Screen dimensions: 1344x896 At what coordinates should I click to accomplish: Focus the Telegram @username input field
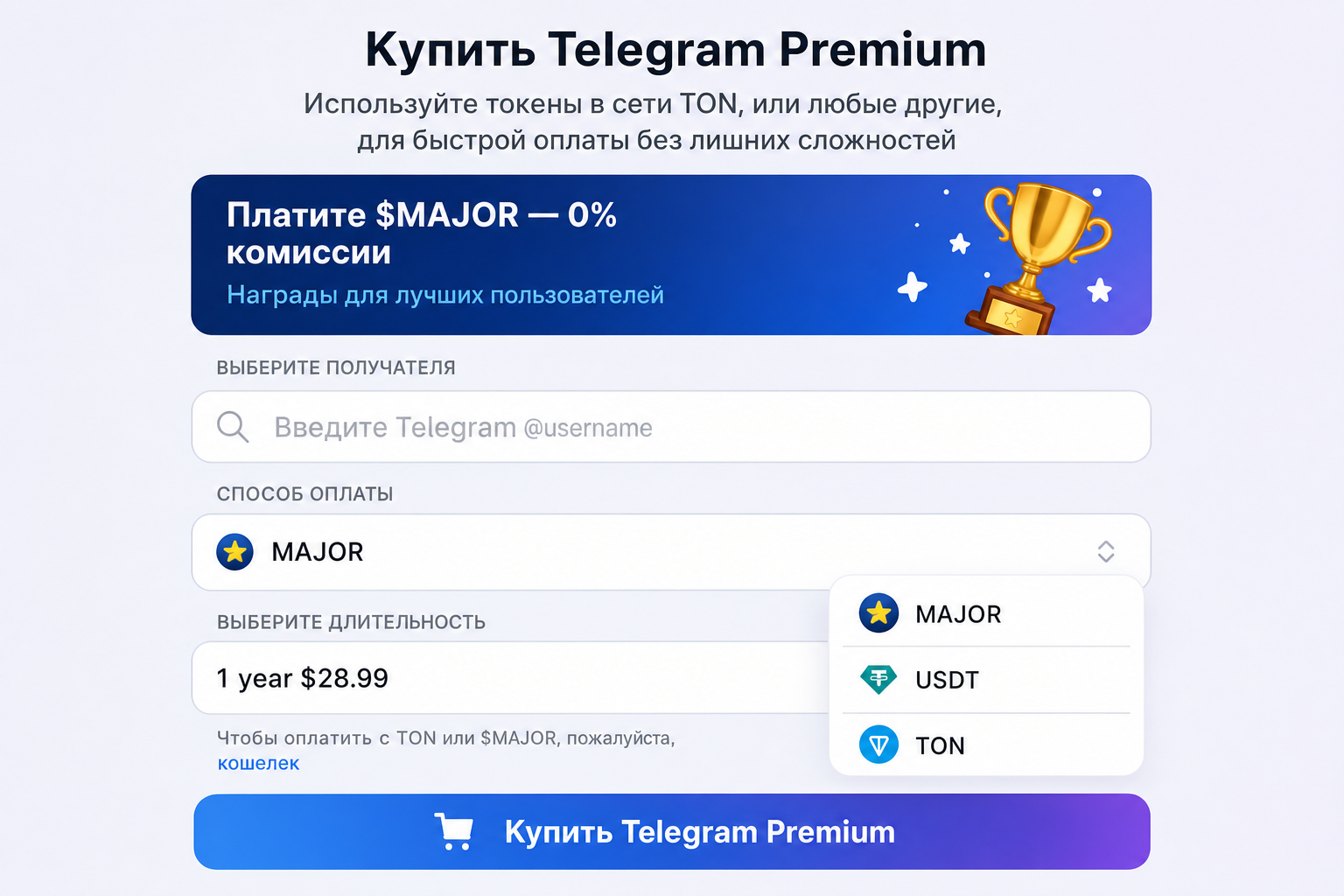point(671,427)
